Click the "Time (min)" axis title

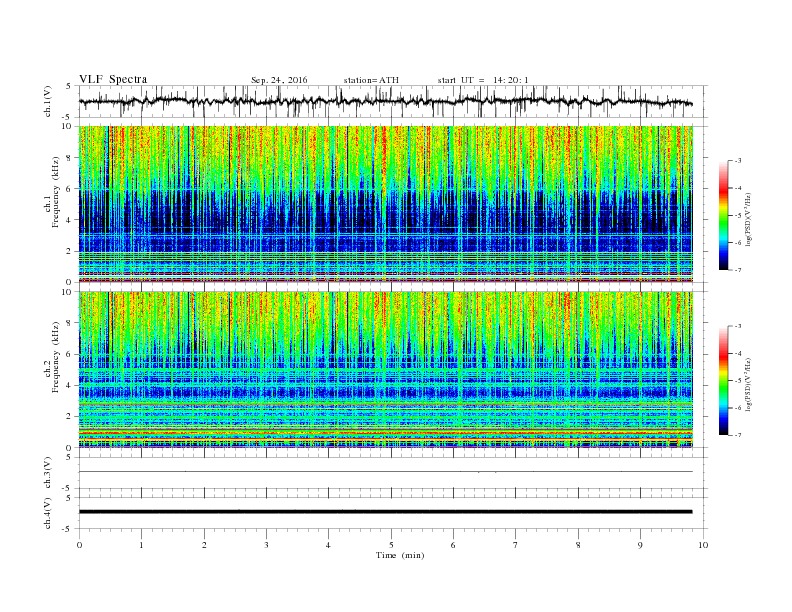[400, 555]
